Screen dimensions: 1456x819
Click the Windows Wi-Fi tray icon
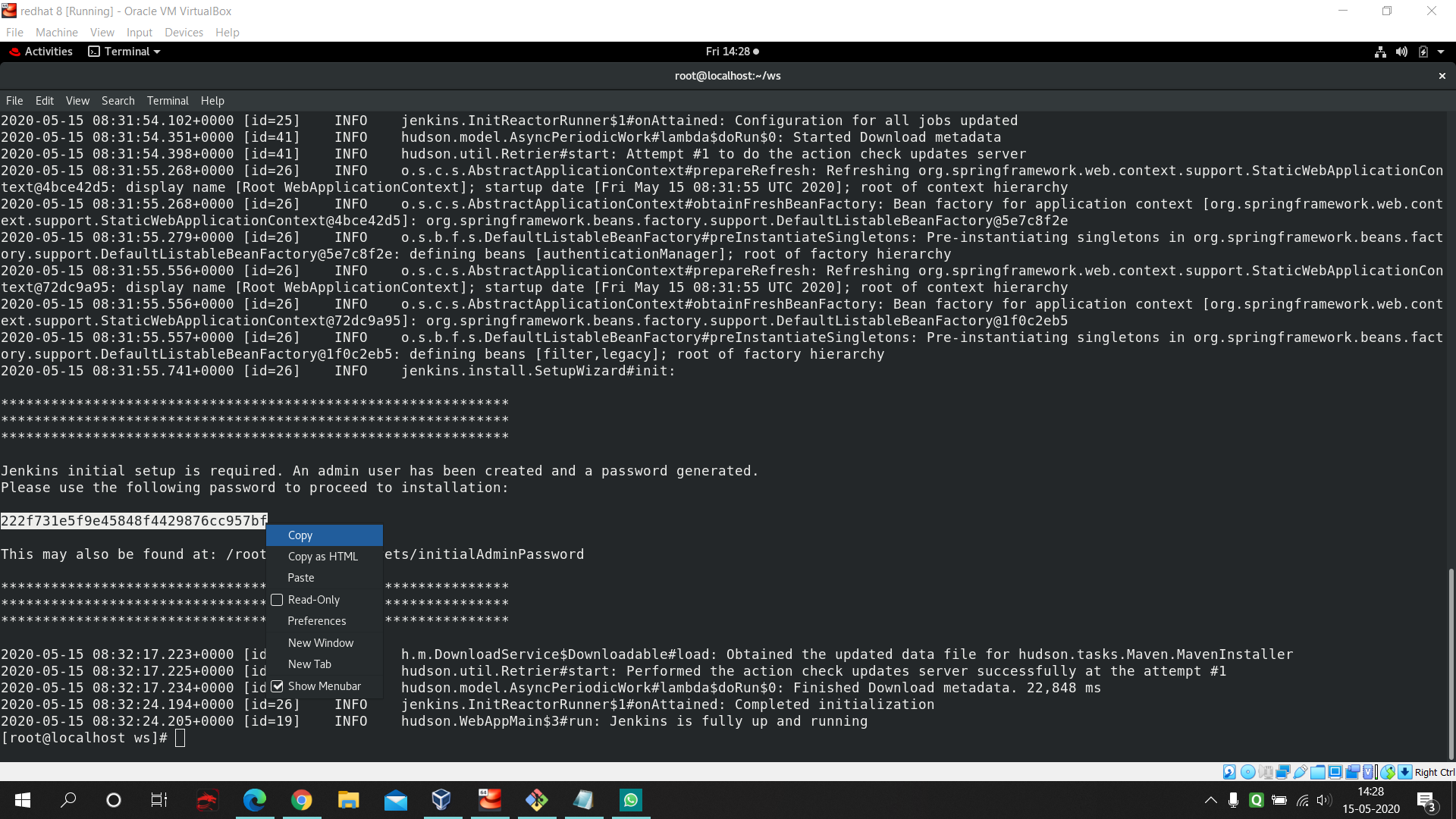(1303, 800)
